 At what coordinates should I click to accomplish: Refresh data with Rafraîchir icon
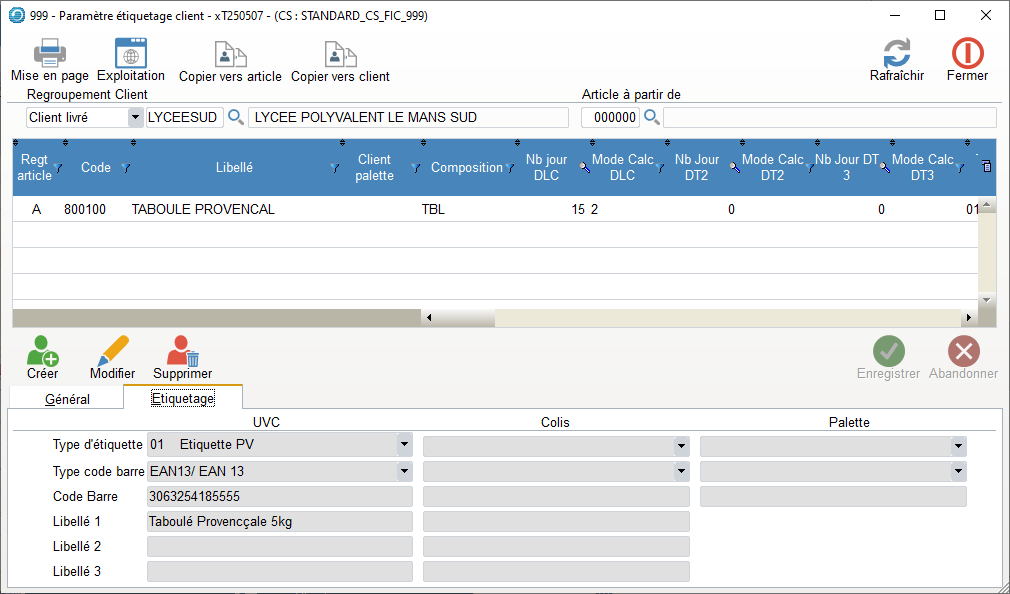pos(896,53)
